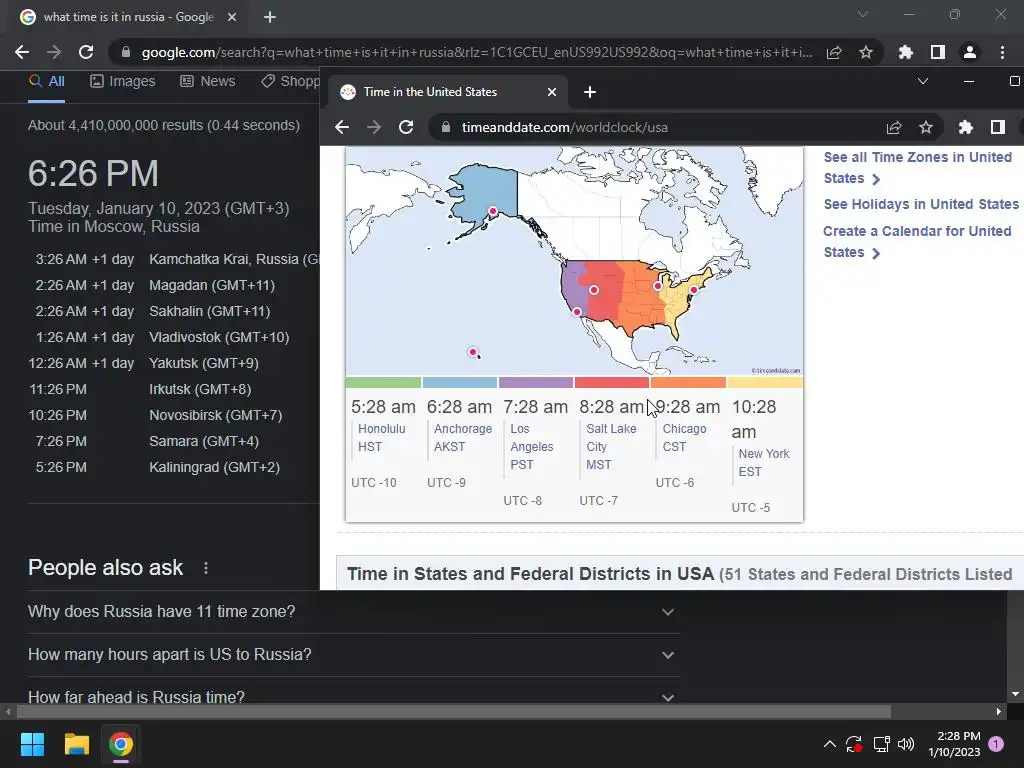Go forward on the timeanddate page
This screenshot has width=1024, height=768.
pyautogui.click(x=374, y=127)
